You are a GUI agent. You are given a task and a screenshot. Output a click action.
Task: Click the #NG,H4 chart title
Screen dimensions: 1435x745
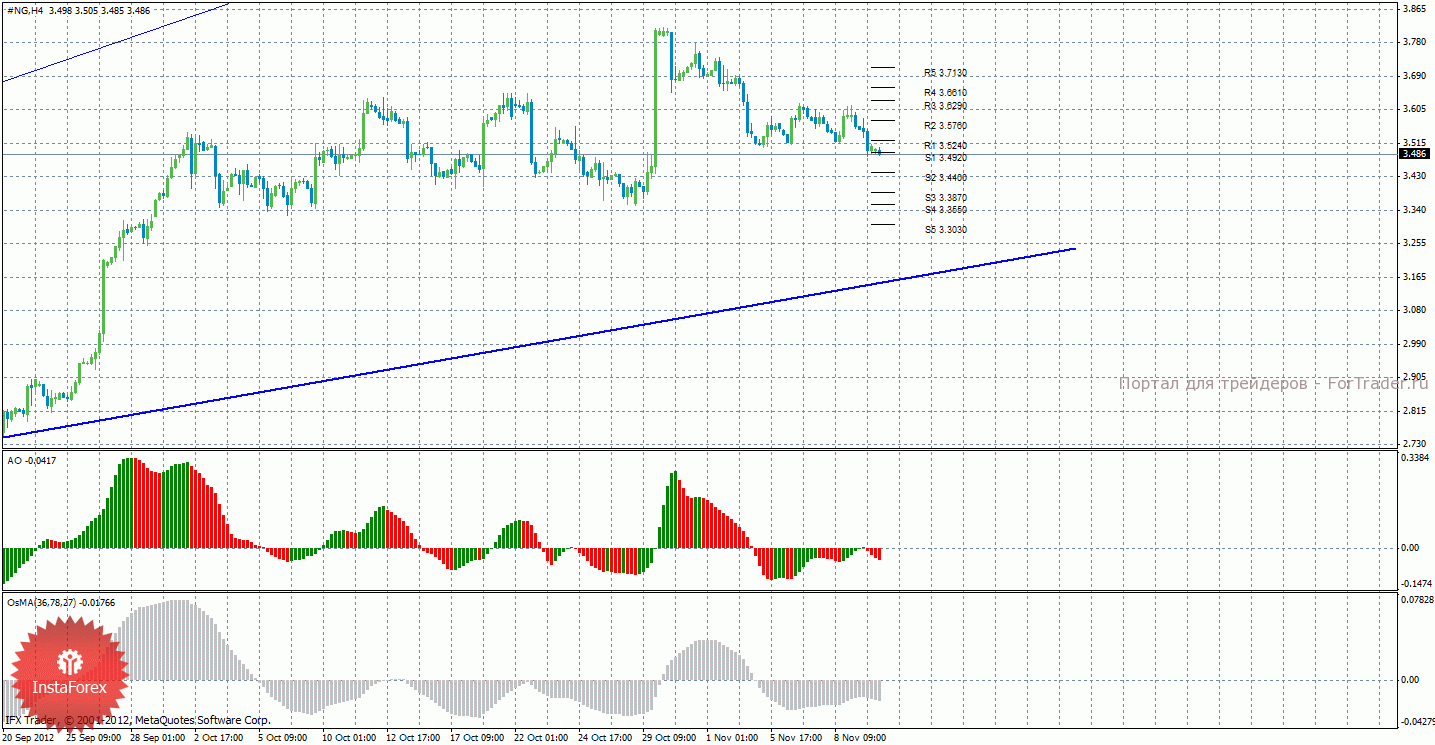[23, 10]
